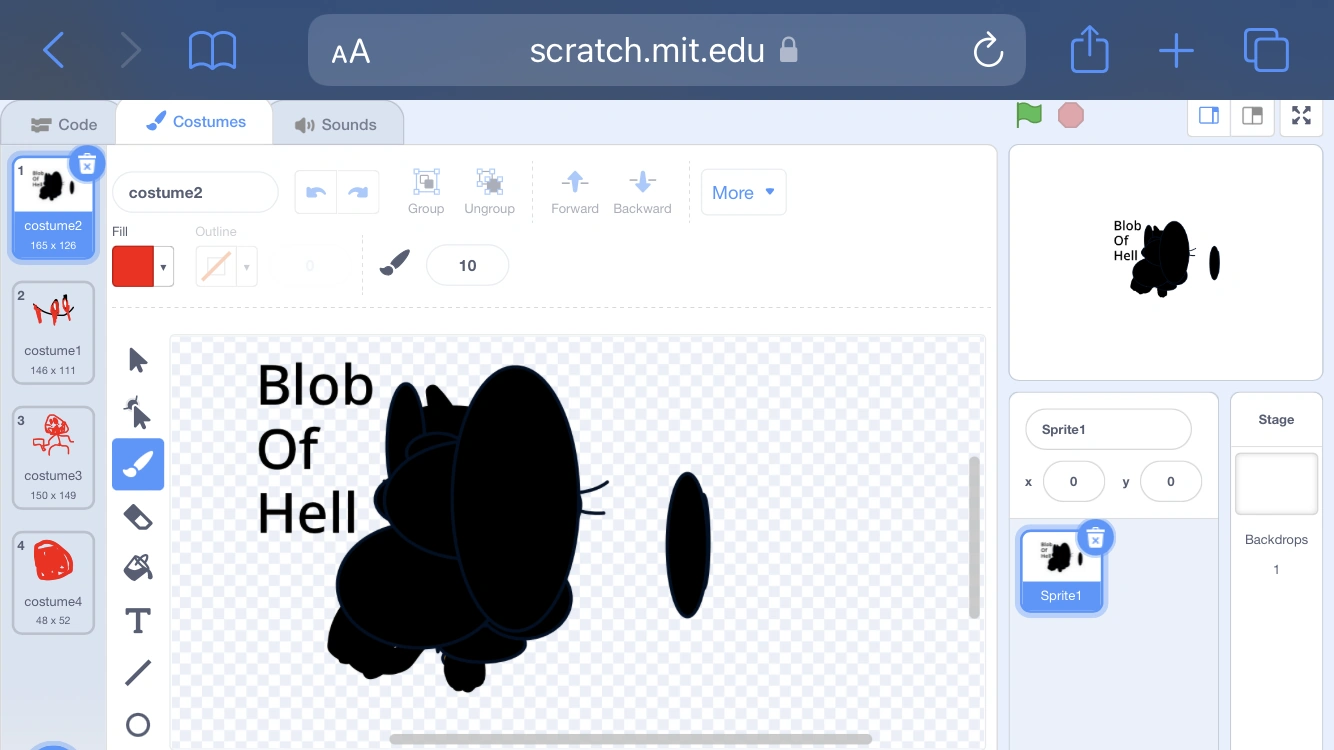This screenshot has height=750, width=1334.
Task: Select the Line tool
Action: click(x=138, y=673)
